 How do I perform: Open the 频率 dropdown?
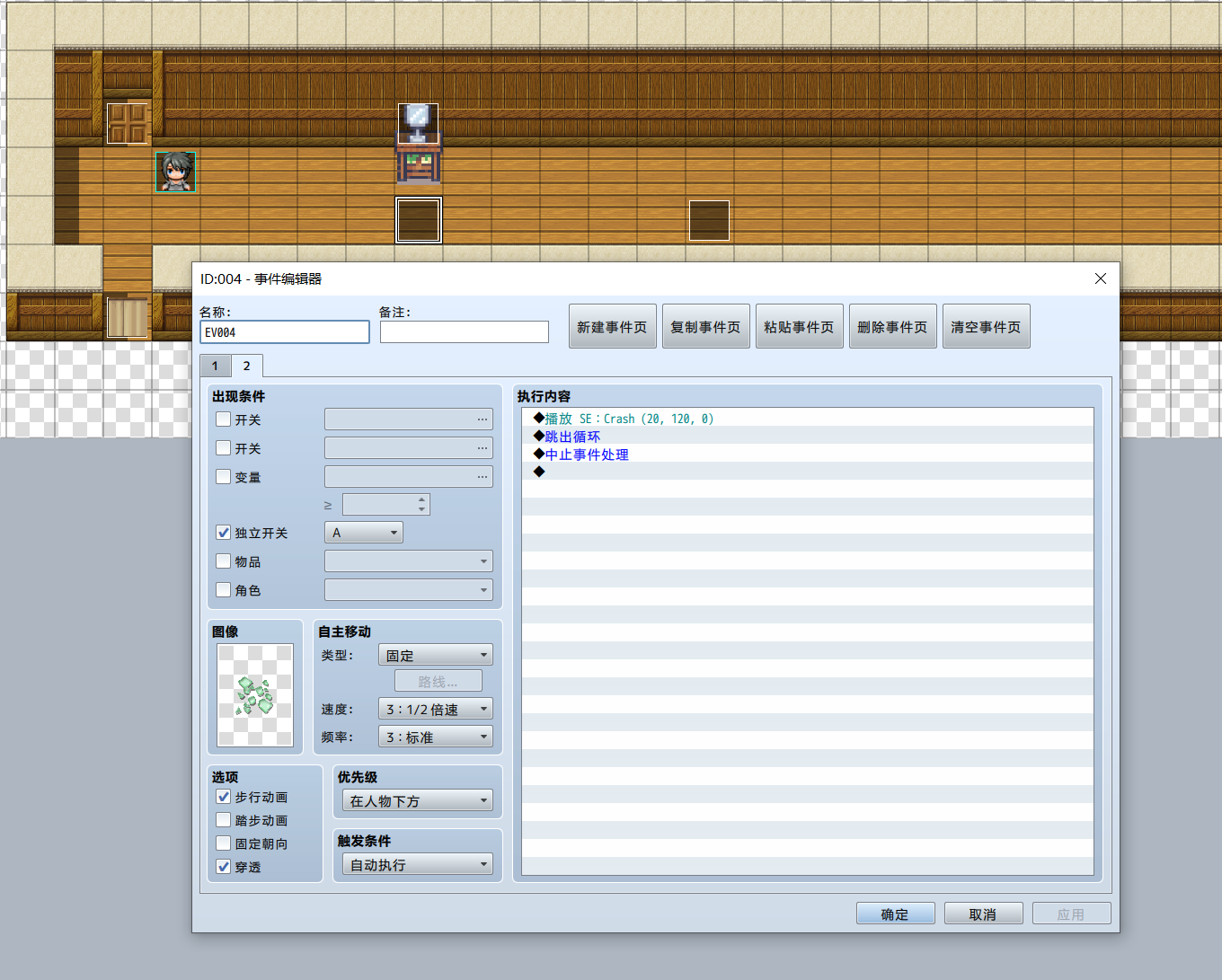tap(436, 737)
